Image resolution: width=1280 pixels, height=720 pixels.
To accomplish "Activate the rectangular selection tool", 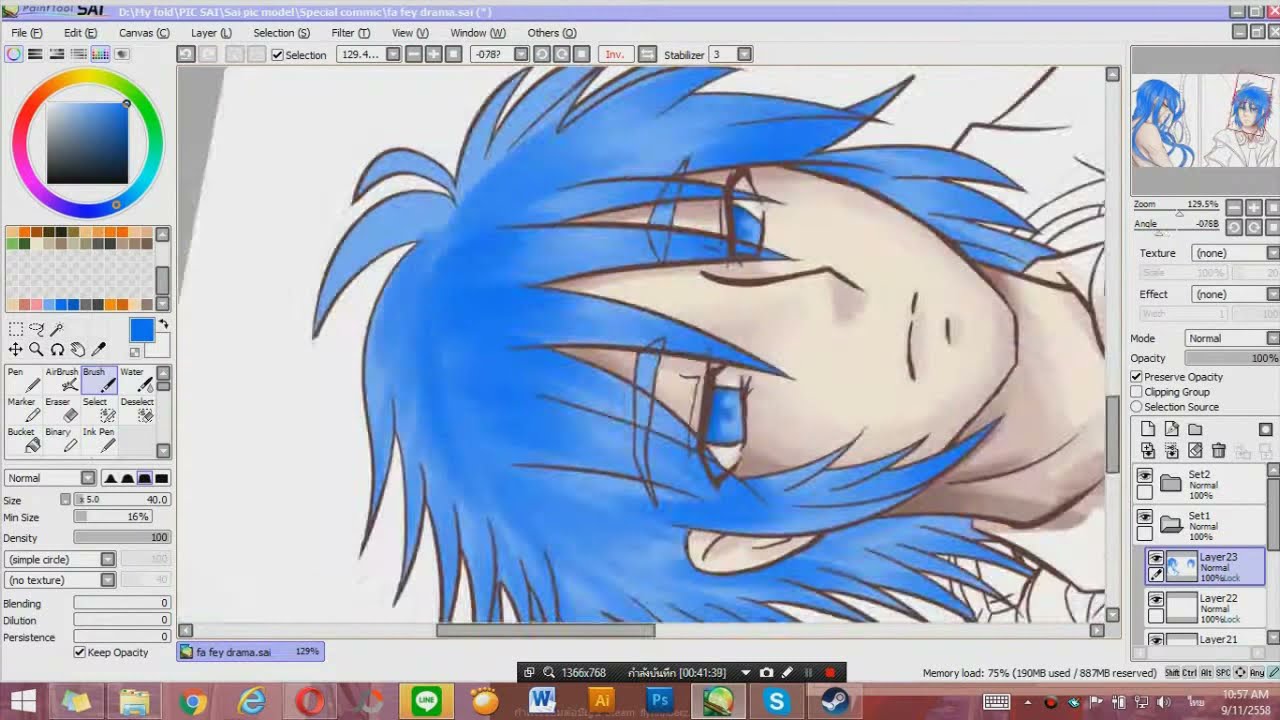I will click(x=15, y=329).
